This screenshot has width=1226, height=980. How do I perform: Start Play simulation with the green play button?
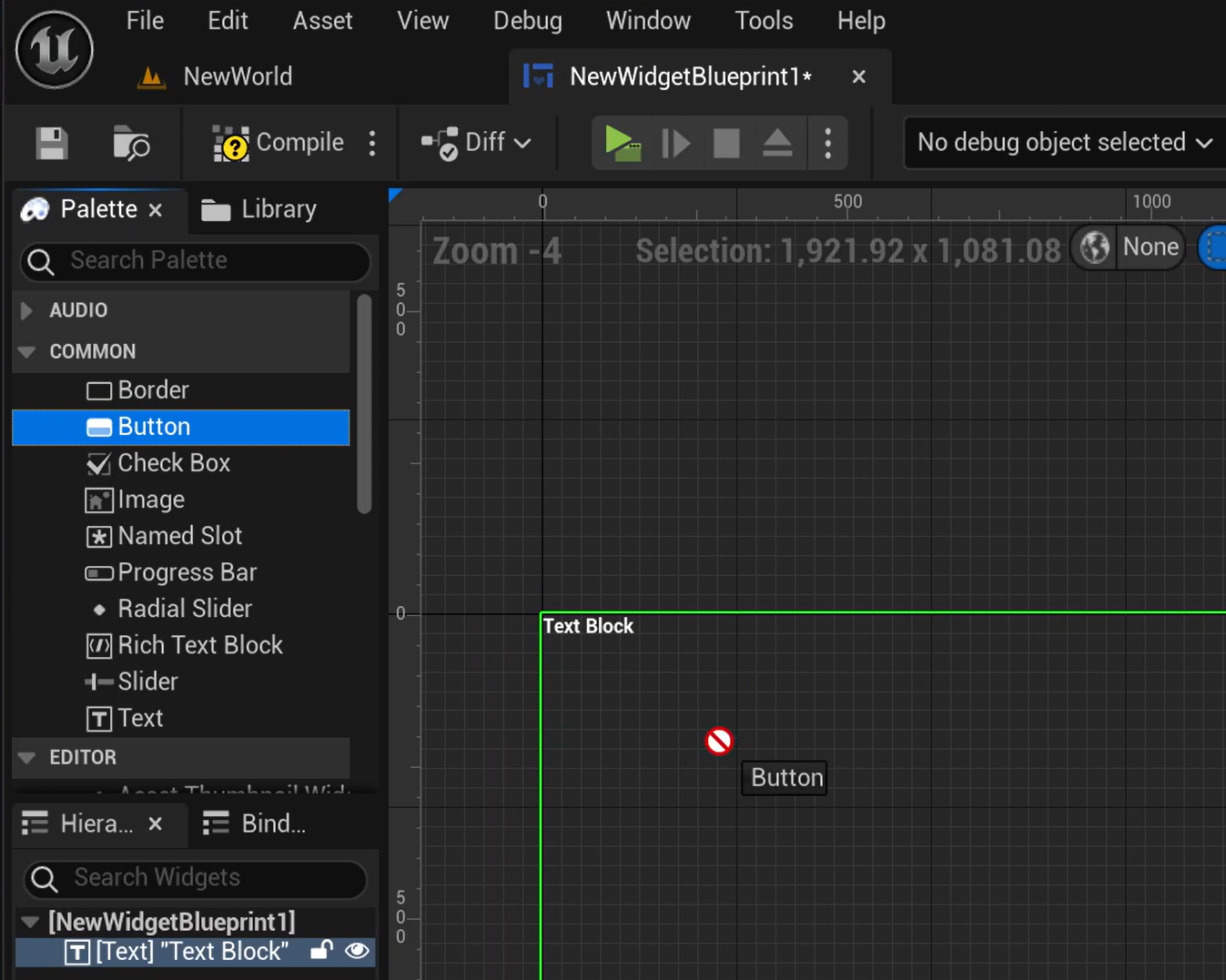tap(623, 143)
